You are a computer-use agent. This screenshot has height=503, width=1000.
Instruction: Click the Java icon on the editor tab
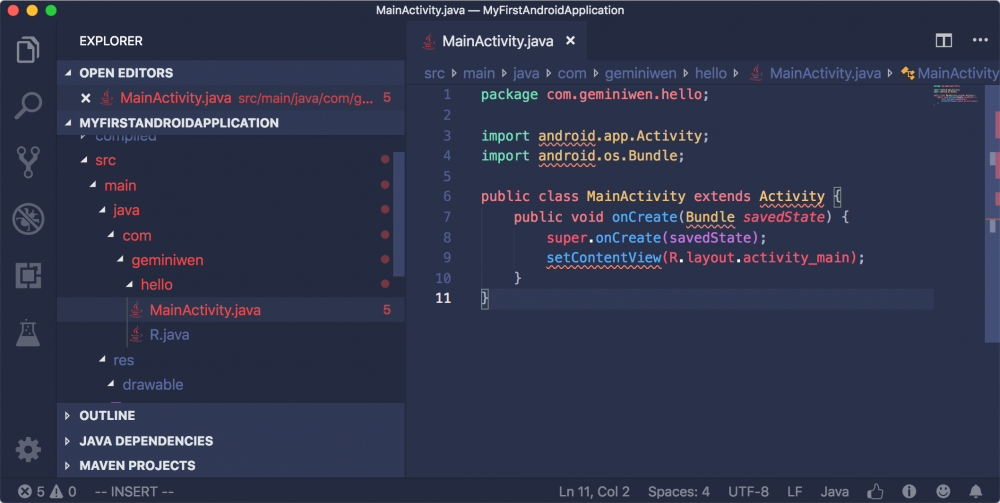tap(428, 41)
